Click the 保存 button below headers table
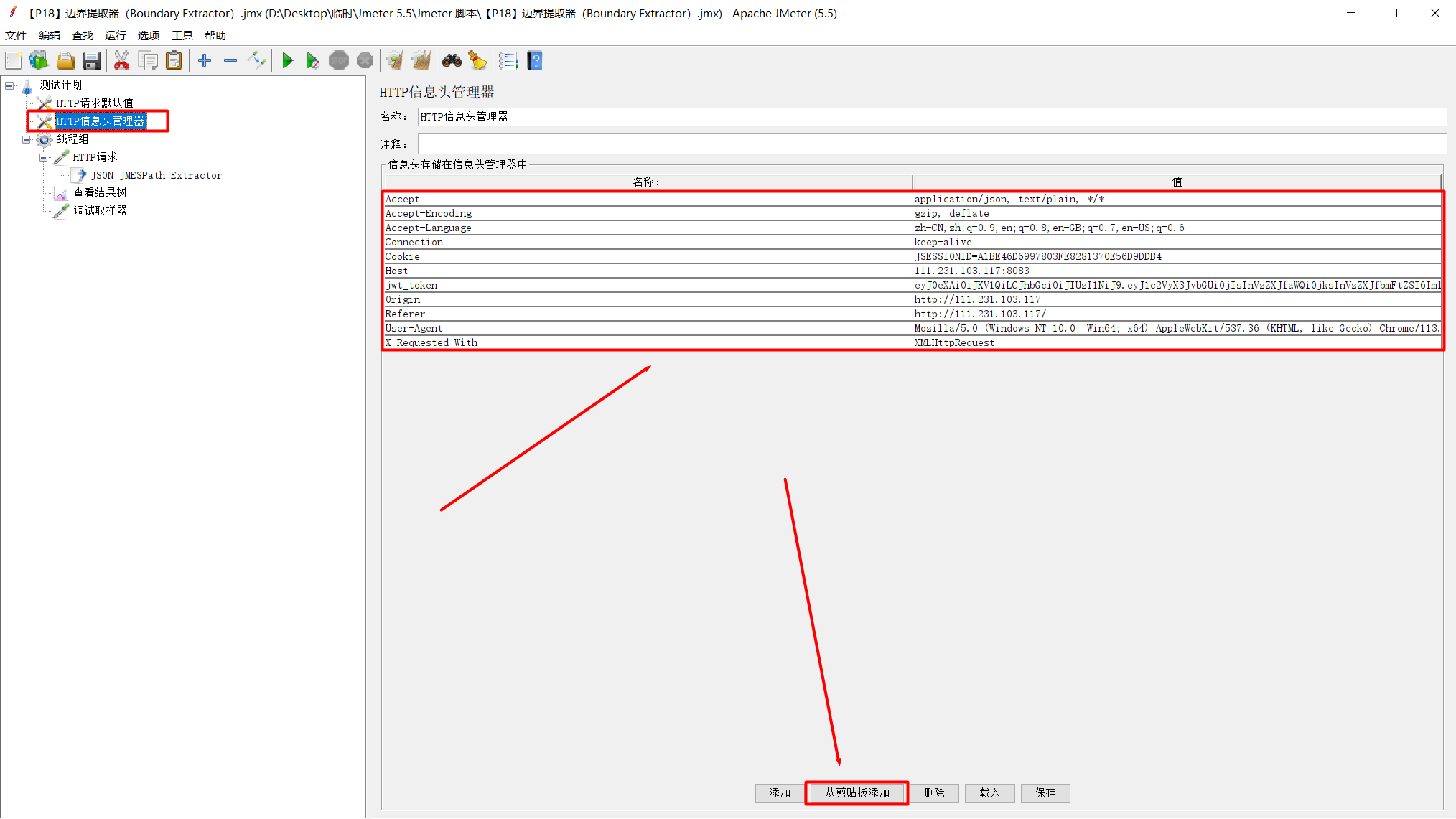Screen dimensions: 1456x819 [x=1045, y=792]
